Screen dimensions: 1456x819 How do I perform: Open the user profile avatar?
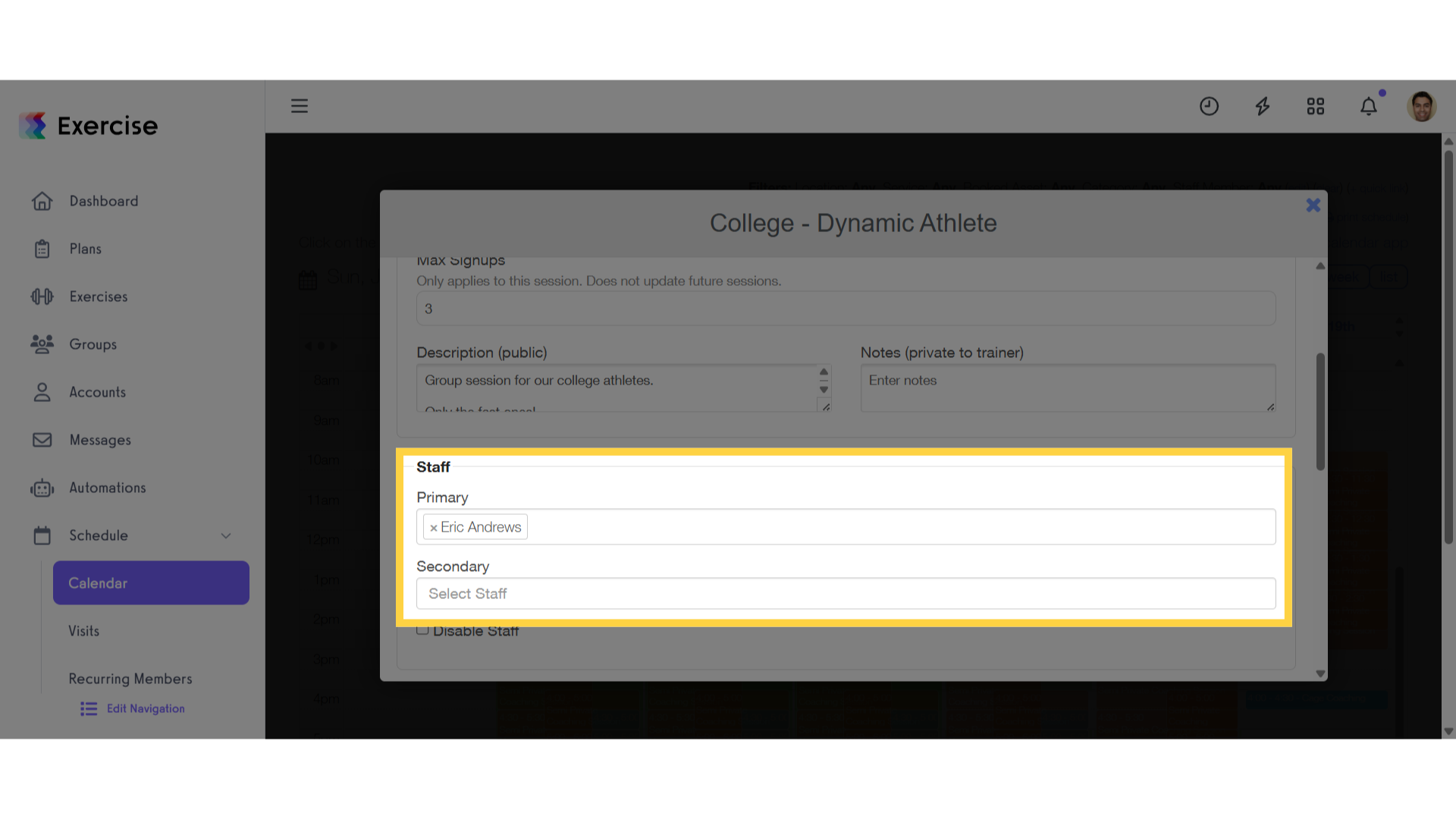click(x=1421, y=106)
